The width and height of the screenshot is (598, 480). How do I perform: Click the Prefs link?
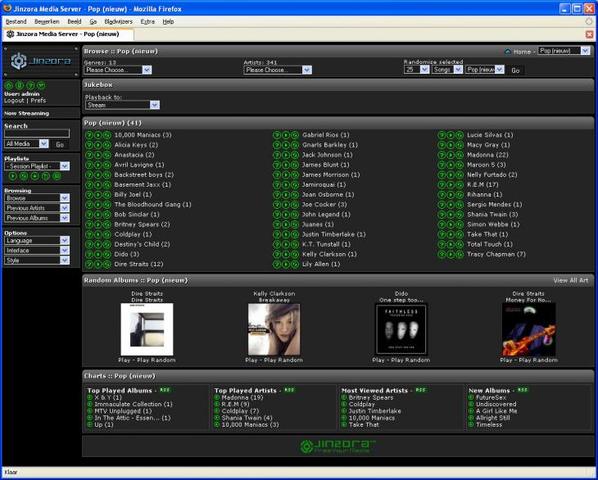point(38,101)
